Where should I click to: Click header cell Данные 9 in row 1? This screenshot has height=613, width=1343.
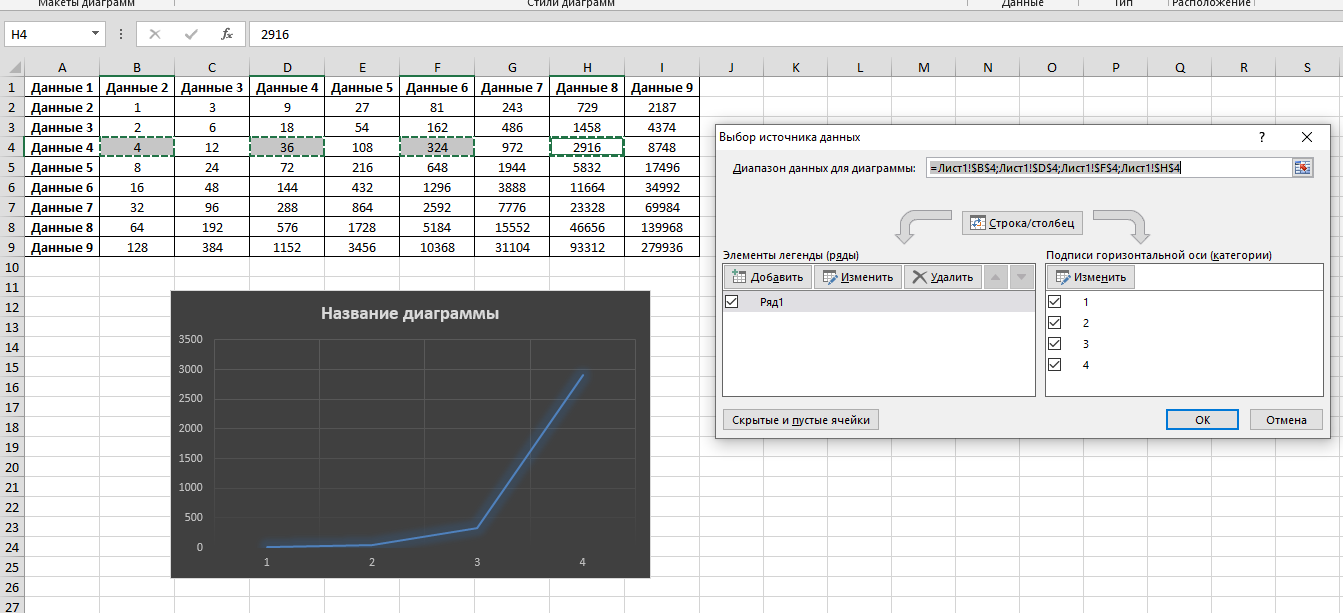coord(662,87)
